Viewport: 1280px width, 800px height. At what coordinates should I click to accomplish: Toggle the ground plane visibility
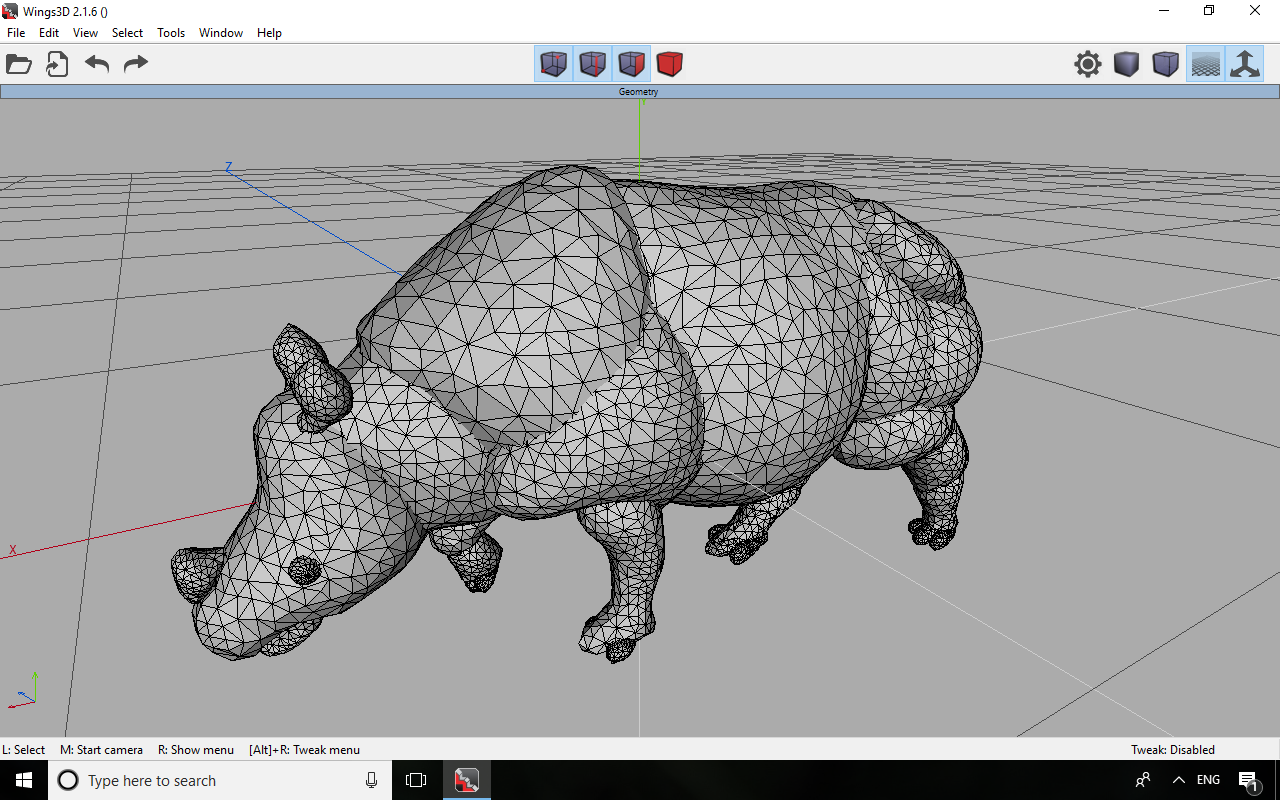coord(1206,63)
